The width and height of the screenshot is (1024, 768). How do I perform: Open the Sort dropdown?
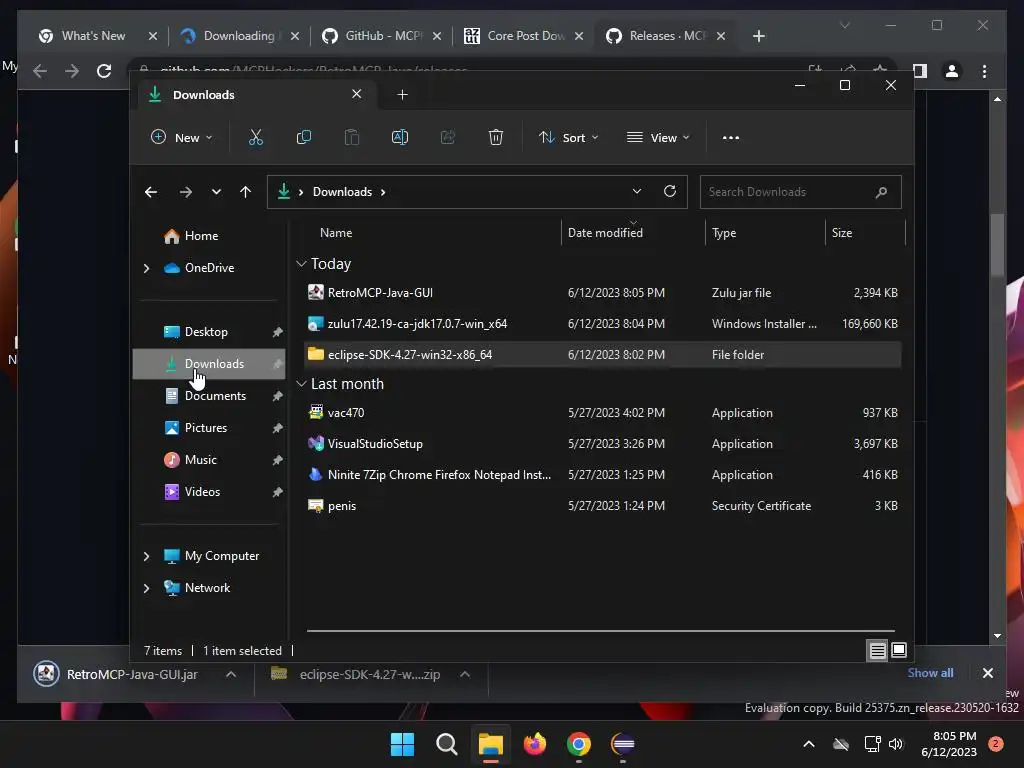[568, 137]
